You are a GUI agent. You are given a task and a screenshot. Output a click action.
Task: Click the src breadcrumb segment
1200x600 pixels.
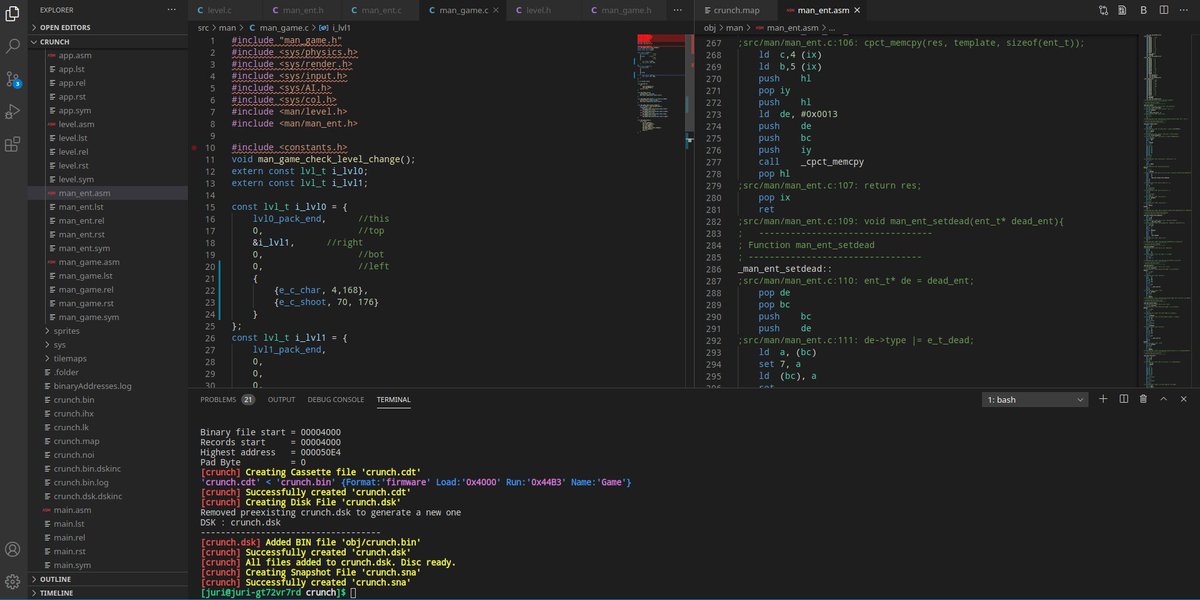point(203,27)
